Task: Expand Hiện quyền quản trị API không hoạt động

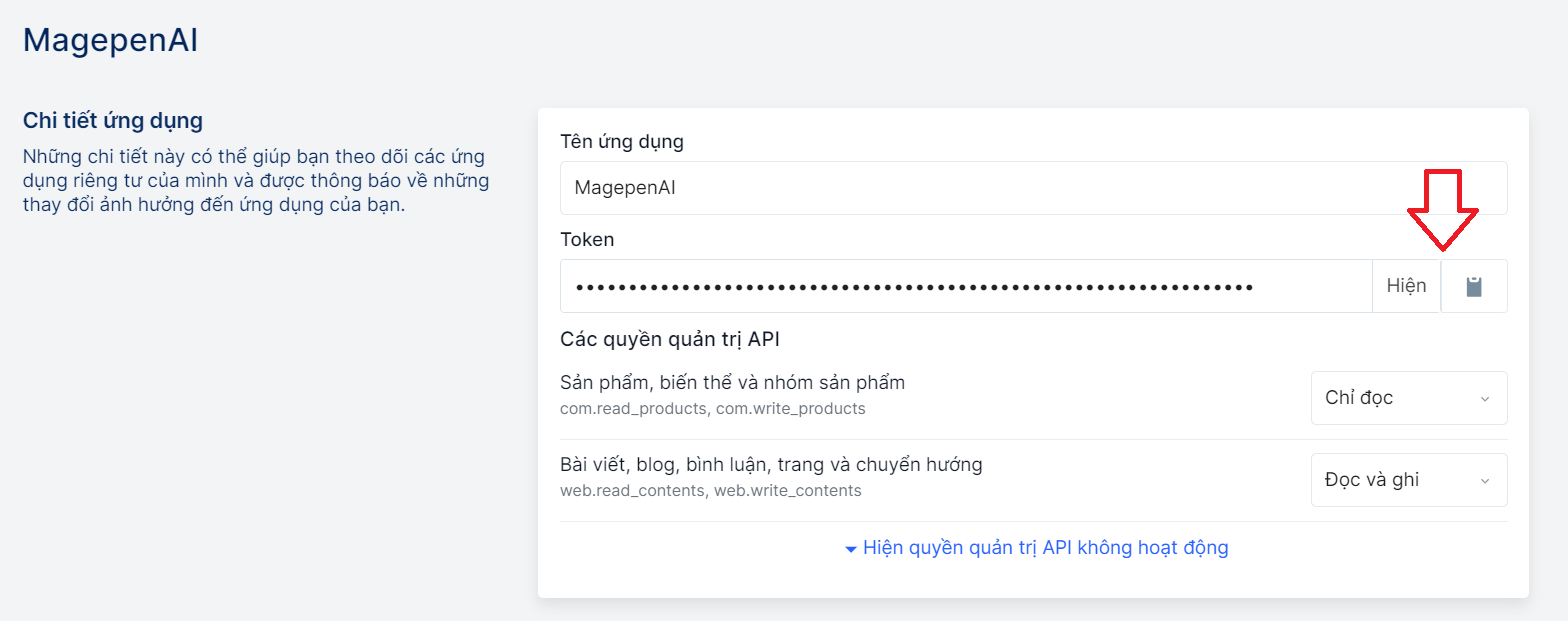Action: coord(1036,548)
